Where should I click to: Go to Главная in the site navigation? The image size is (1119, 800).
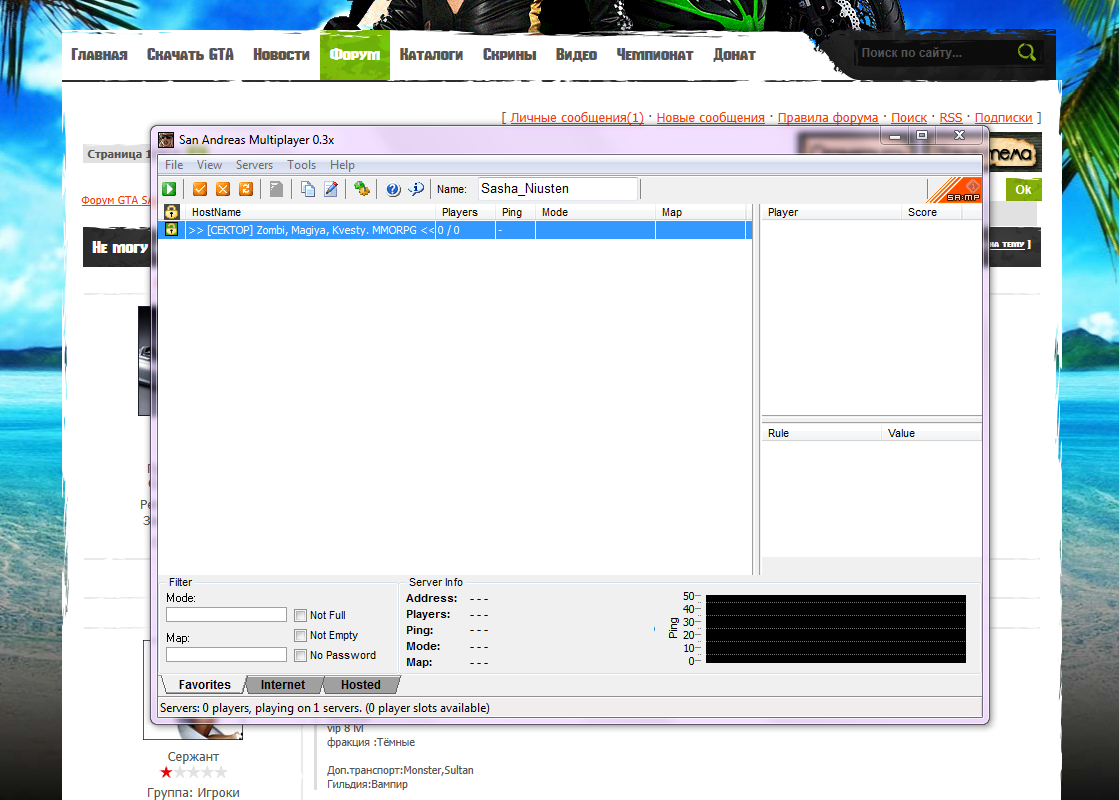pos(99,55)
